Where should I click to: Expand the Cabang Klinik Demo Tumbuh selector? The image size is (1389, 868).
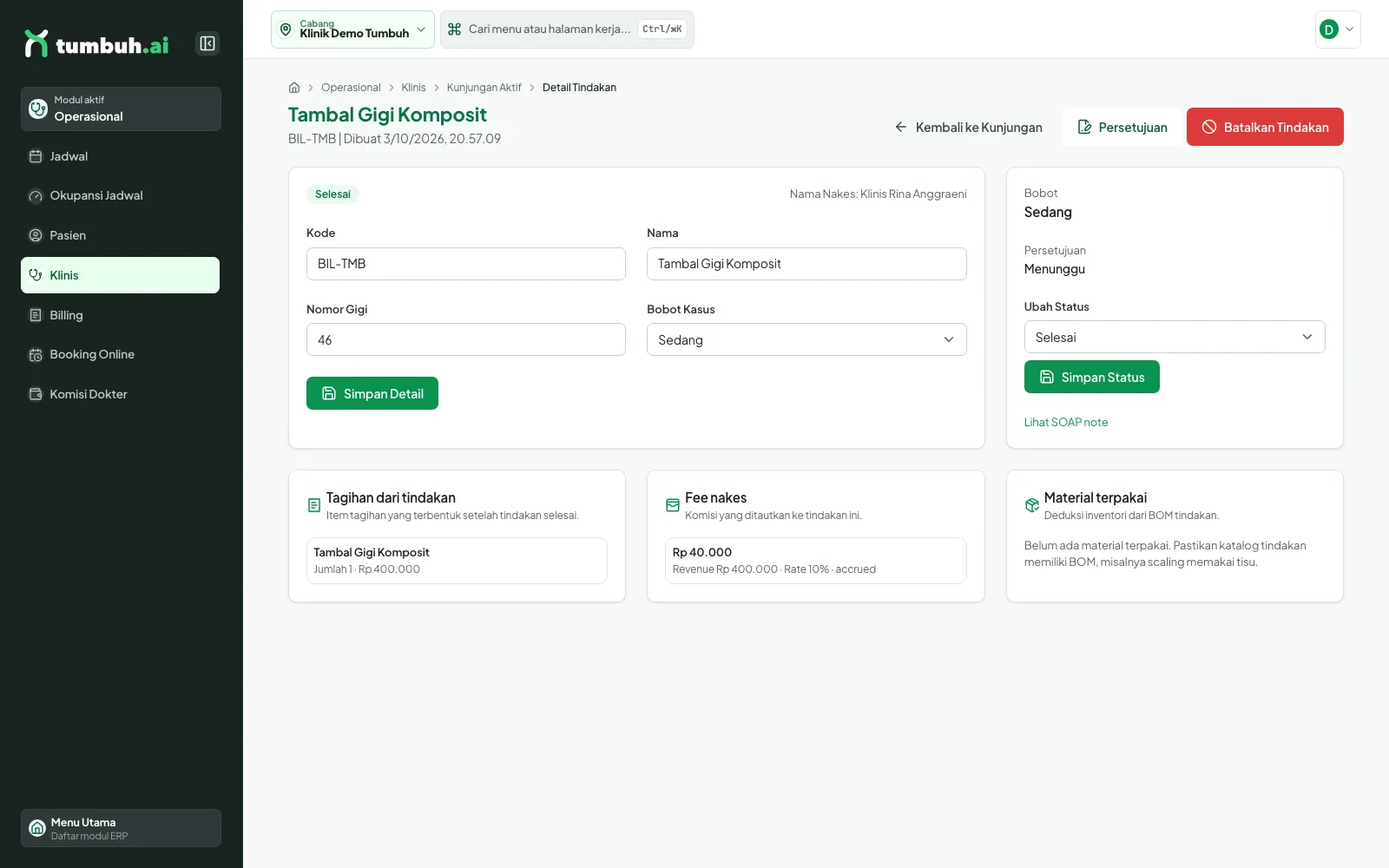tap(352, 30)
